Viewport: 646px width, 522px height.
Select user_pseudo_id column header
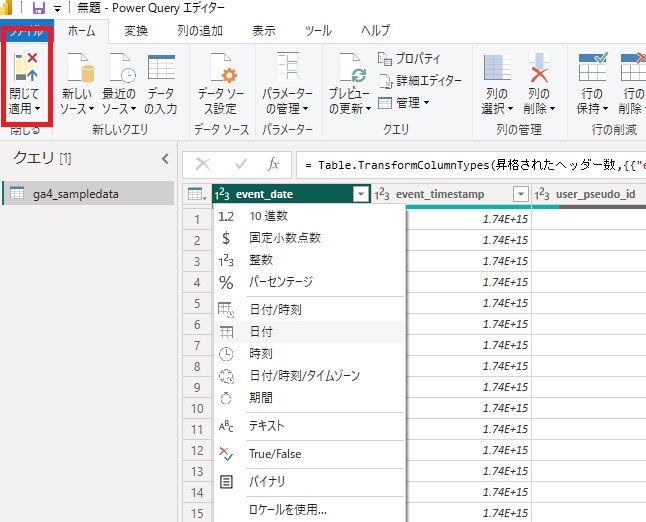pos(589,194)
